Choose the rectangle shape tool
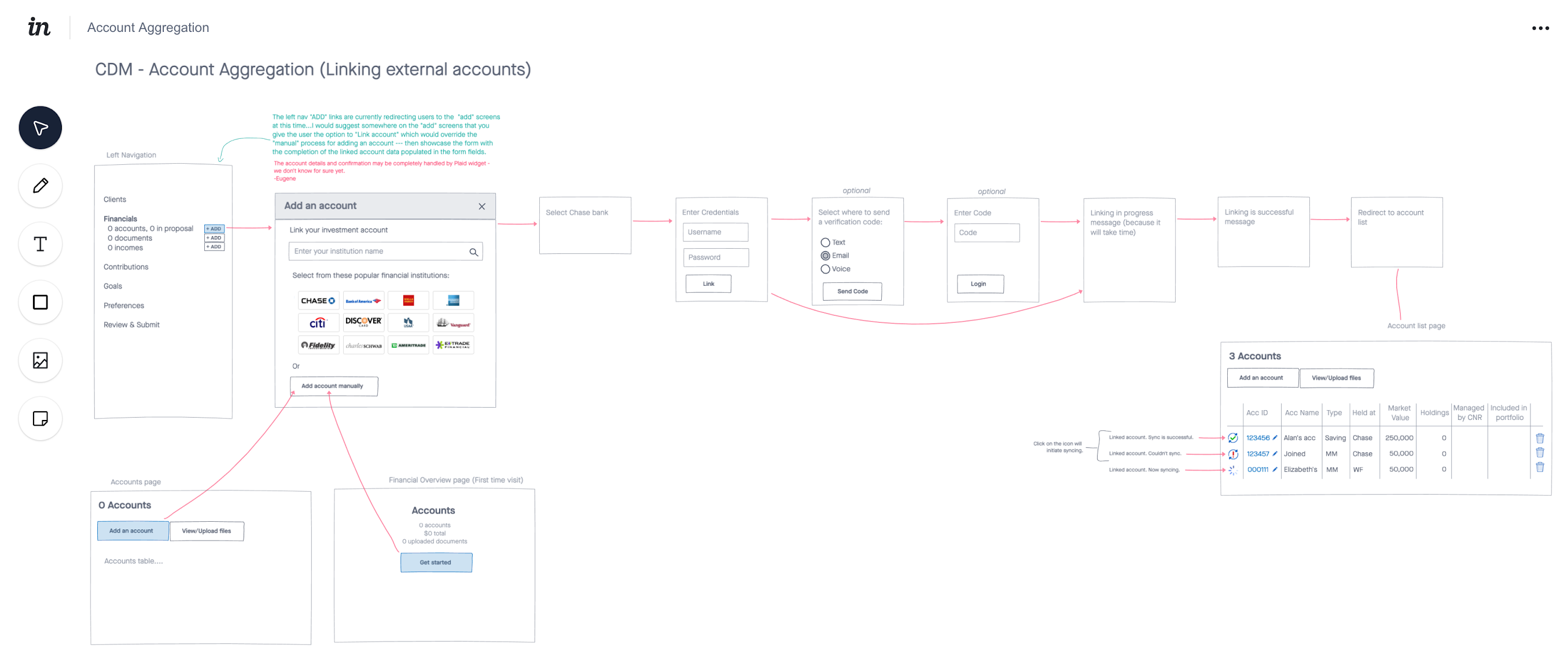The image size is (1568, 671). [40, 302]
